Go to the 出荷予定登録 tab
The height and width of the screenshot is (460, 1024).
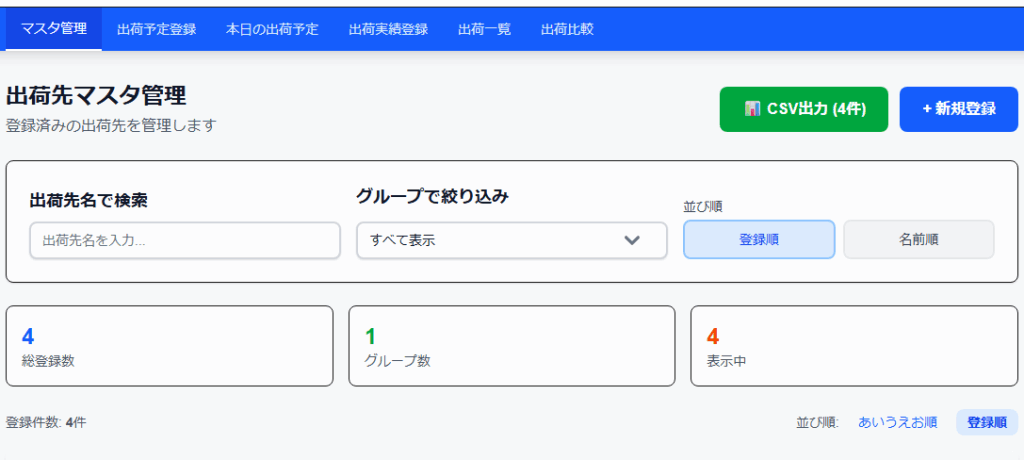click(156, 29)
